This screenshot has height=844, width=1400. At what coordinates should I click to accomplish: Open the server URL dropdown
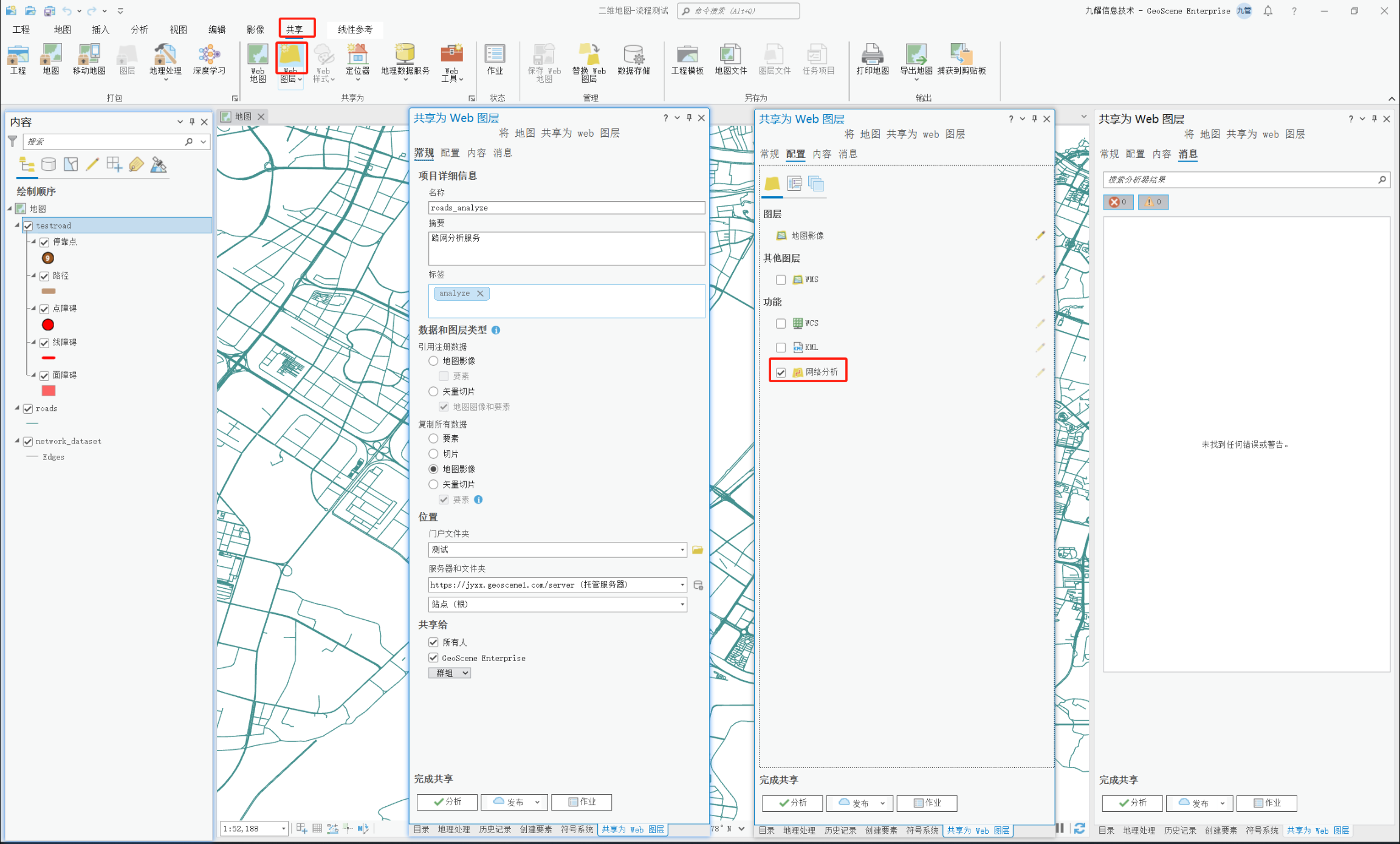[682, 585]
